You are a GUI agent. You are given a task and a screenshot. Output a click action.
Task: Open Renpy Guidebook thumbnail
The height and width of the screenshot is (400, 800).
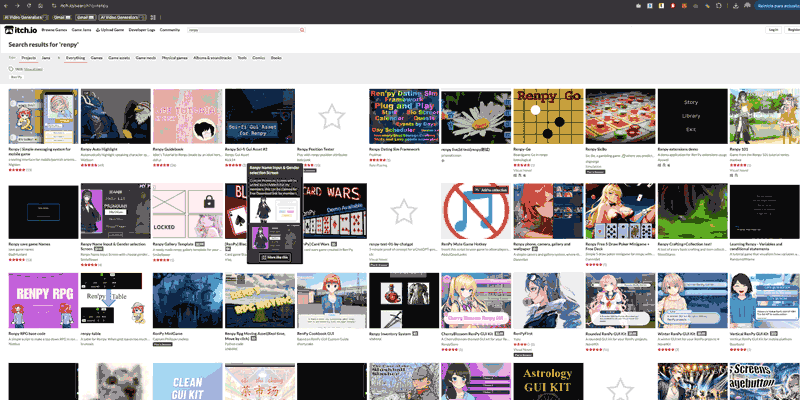(x=188, y=116)
